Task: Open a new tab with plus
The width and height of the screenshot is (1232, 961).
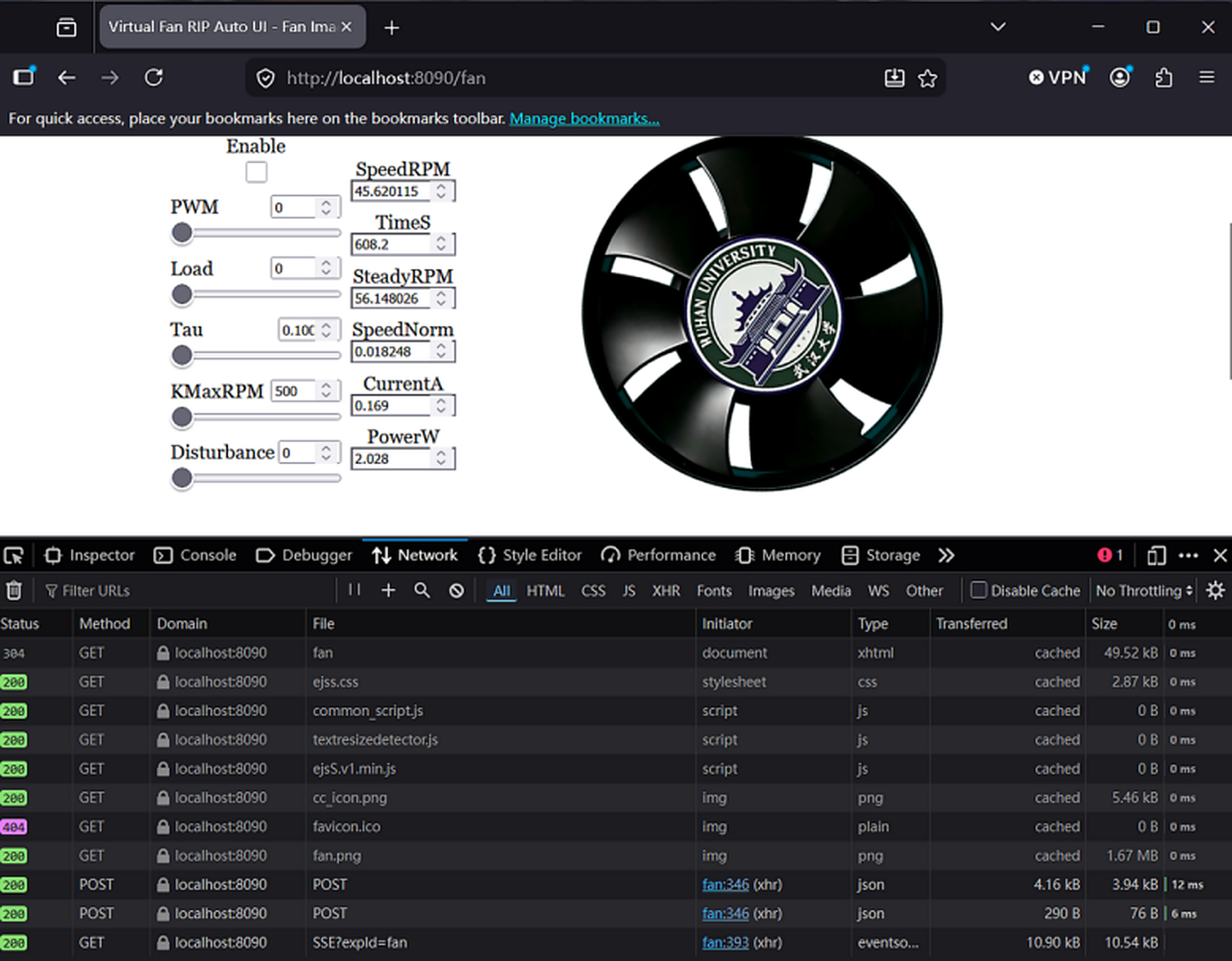Action: pos(392,28)
